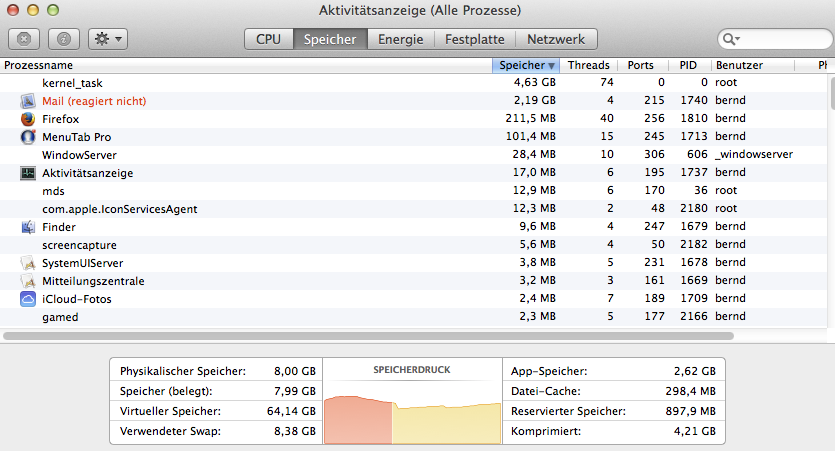This screenshot has height=451, width=835.
Task: Click the Mitteilungszentrale icon
Action: [x=28, y=281]
